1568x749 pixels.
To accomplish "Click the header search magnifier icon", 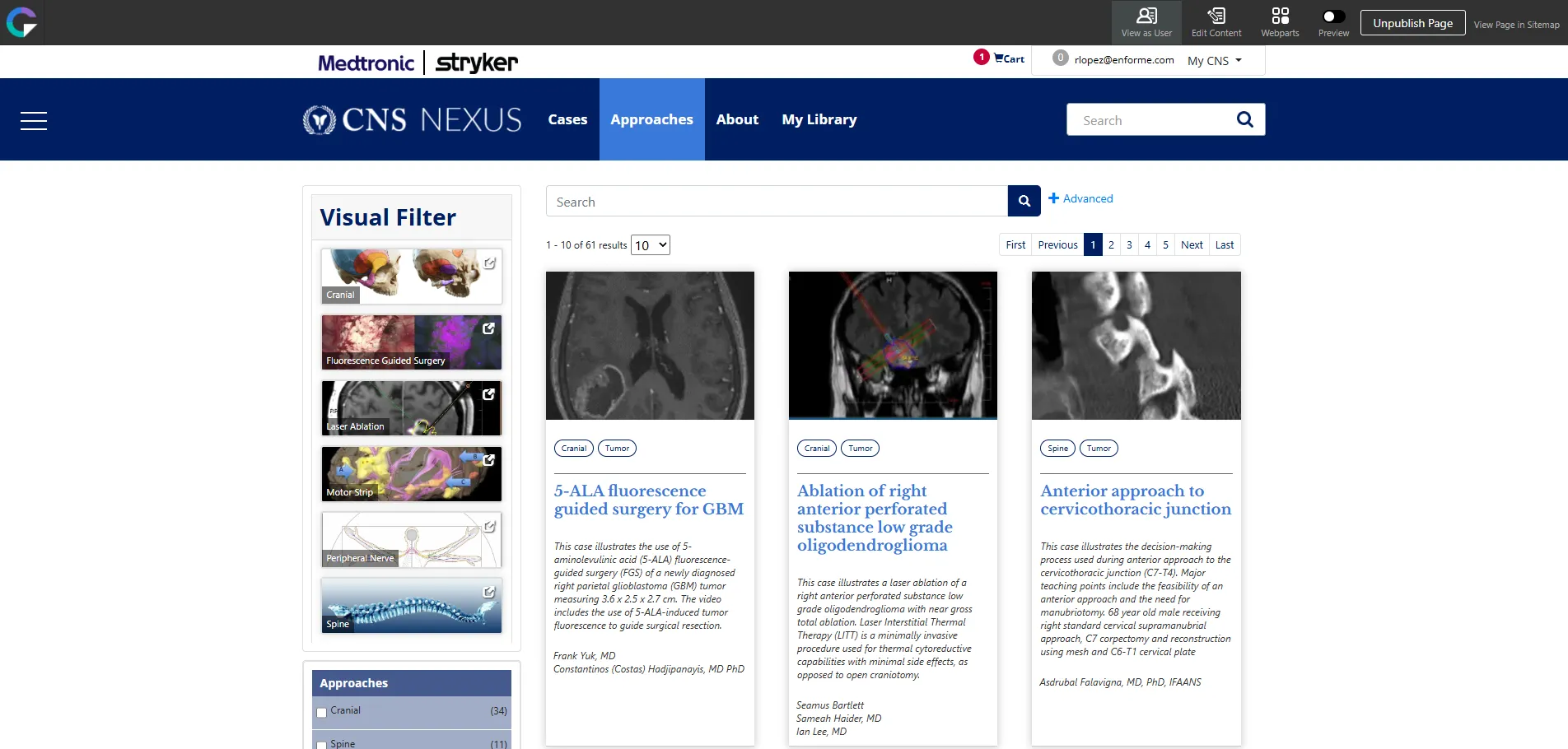I will tap(1245, 120).
